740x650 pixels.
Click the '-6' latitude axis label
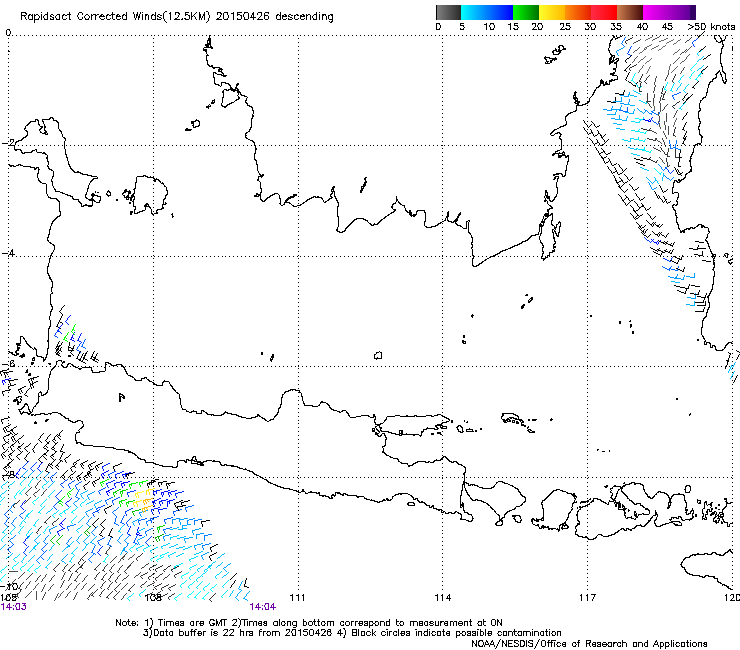point(8,364)
